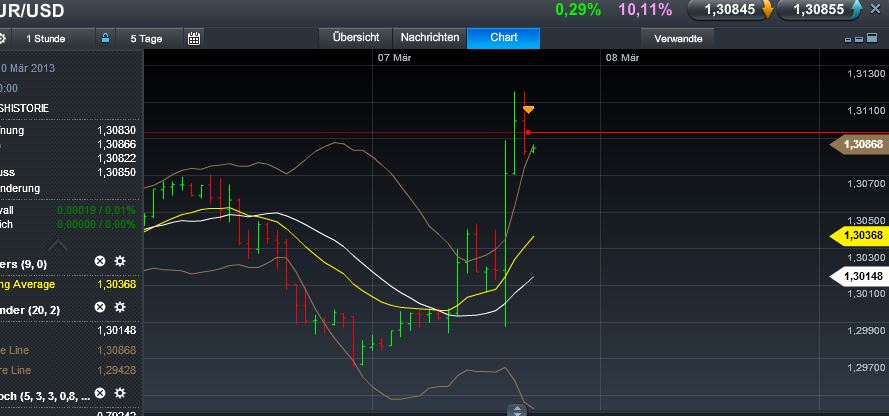
Task: Click the white 1,30148 axis price label
Action: point(860,277)
